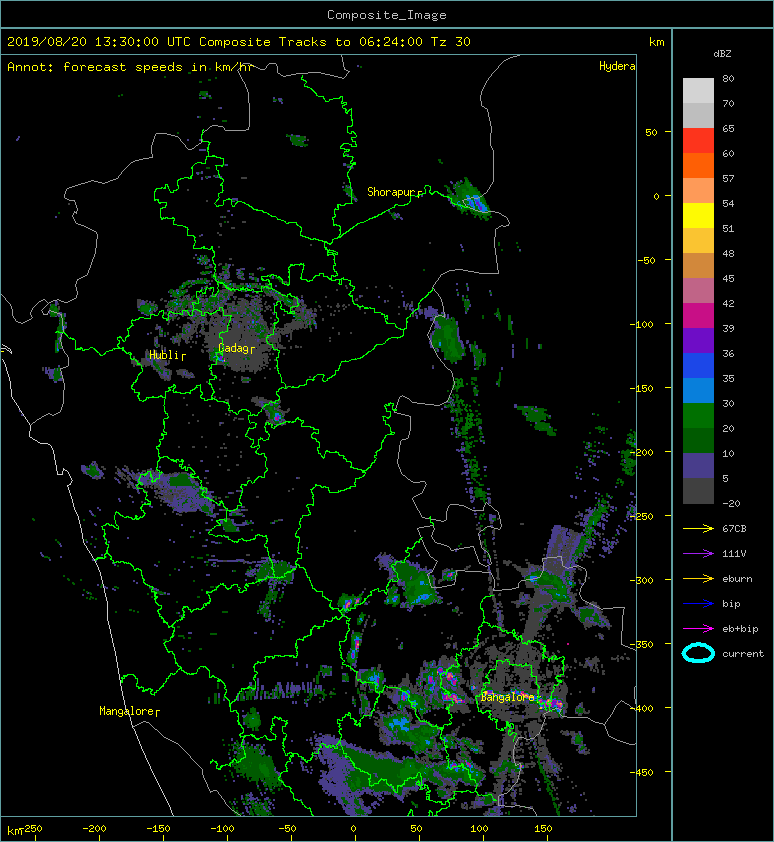
Task: Click the yellow 67CB arrow in legend
Action: 698,528
